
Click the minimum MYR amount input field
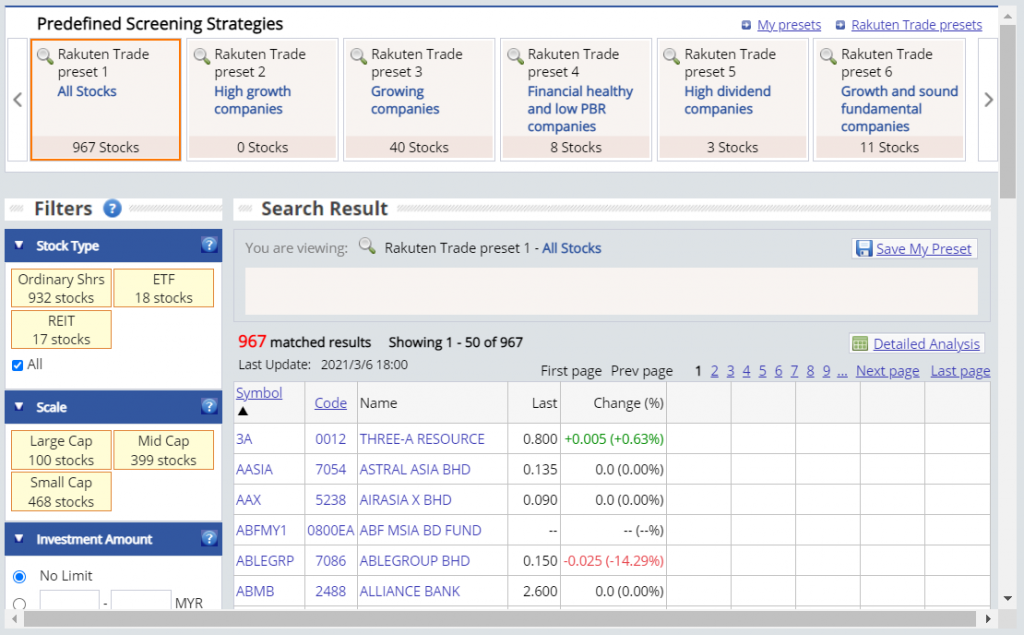tap(69, 602)
